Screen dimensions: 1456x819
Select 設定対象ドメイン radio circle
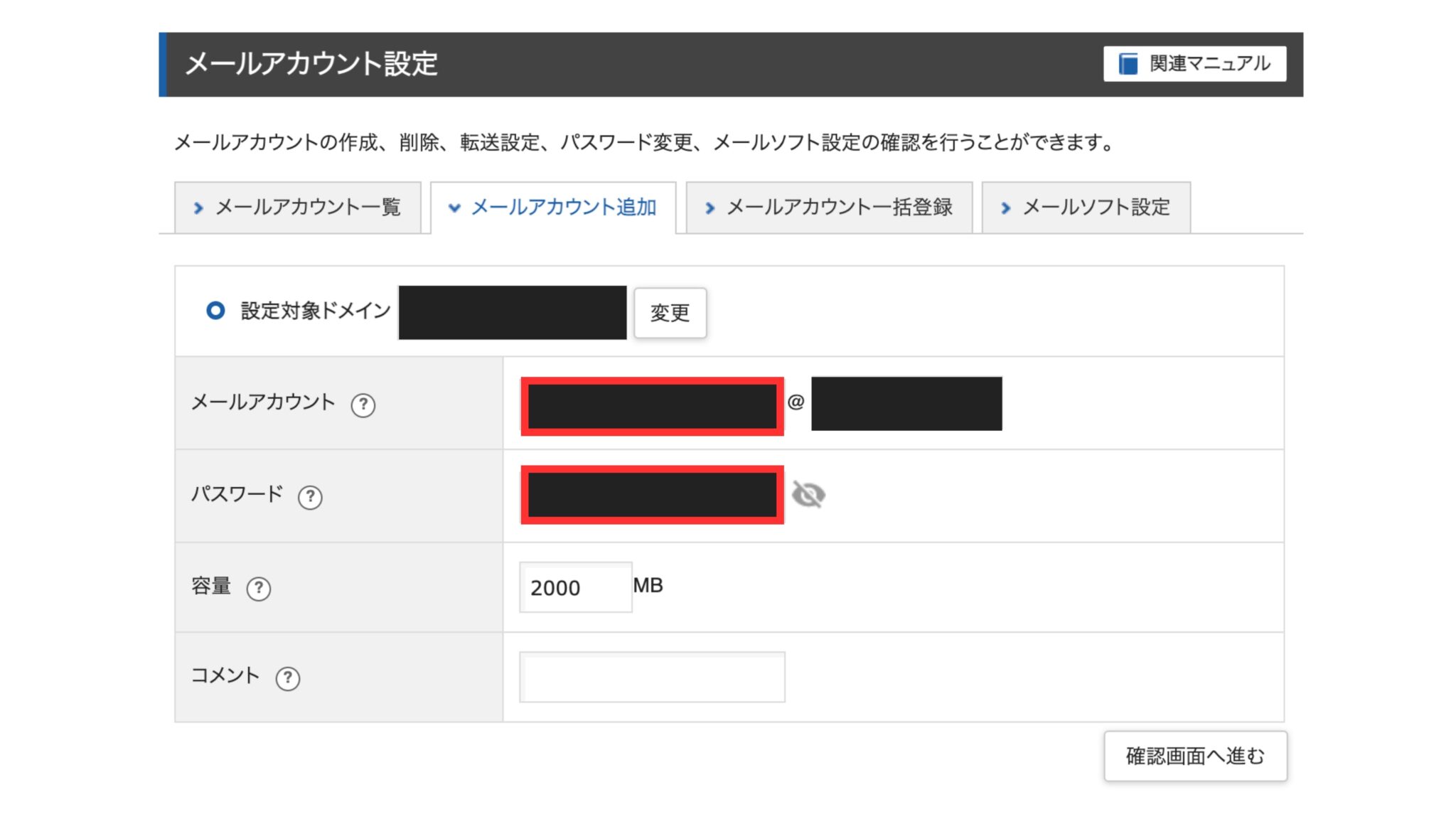coord(215,311)
